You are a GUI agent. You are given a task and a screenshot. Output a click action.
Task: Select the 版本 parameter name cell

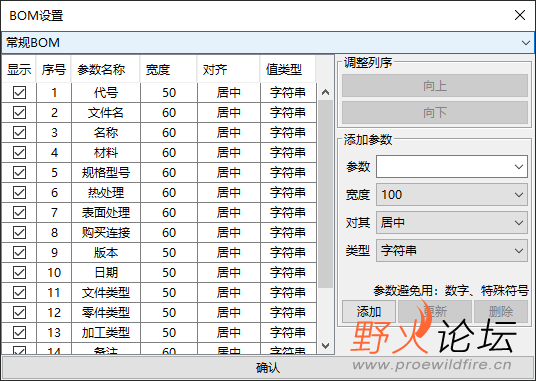[x=106, y=253]
